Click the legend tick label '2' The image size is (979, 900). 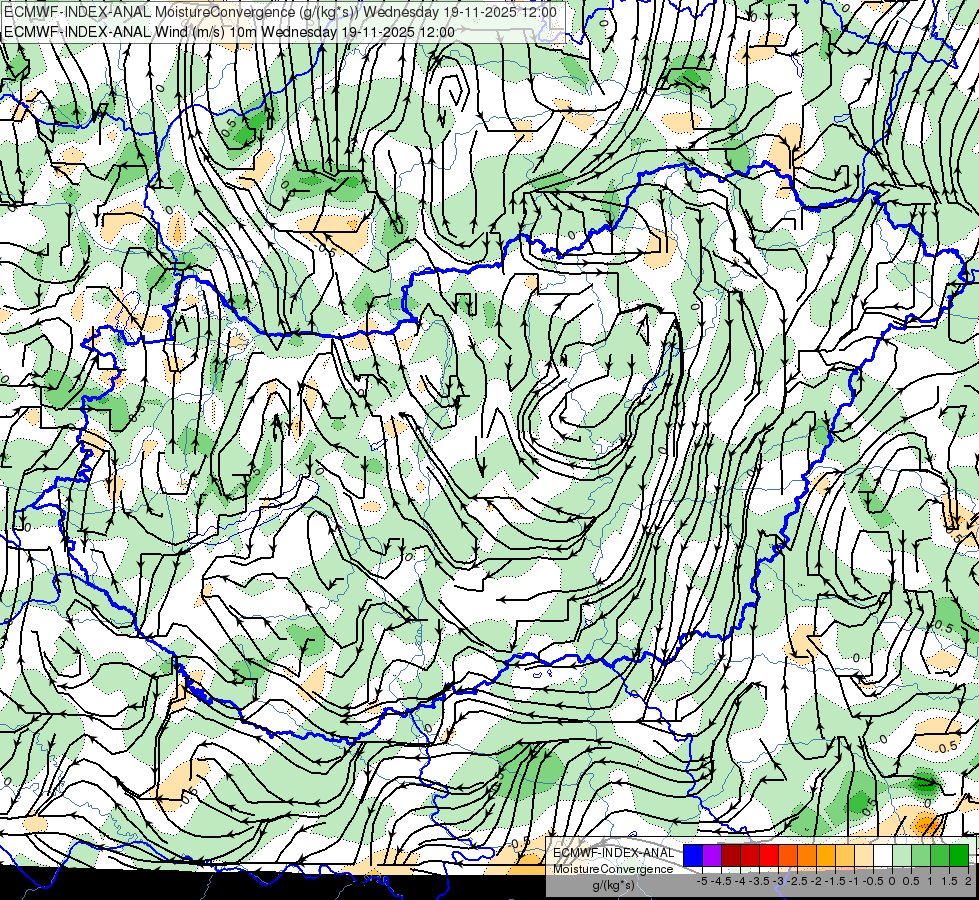(x=968, y=881)
